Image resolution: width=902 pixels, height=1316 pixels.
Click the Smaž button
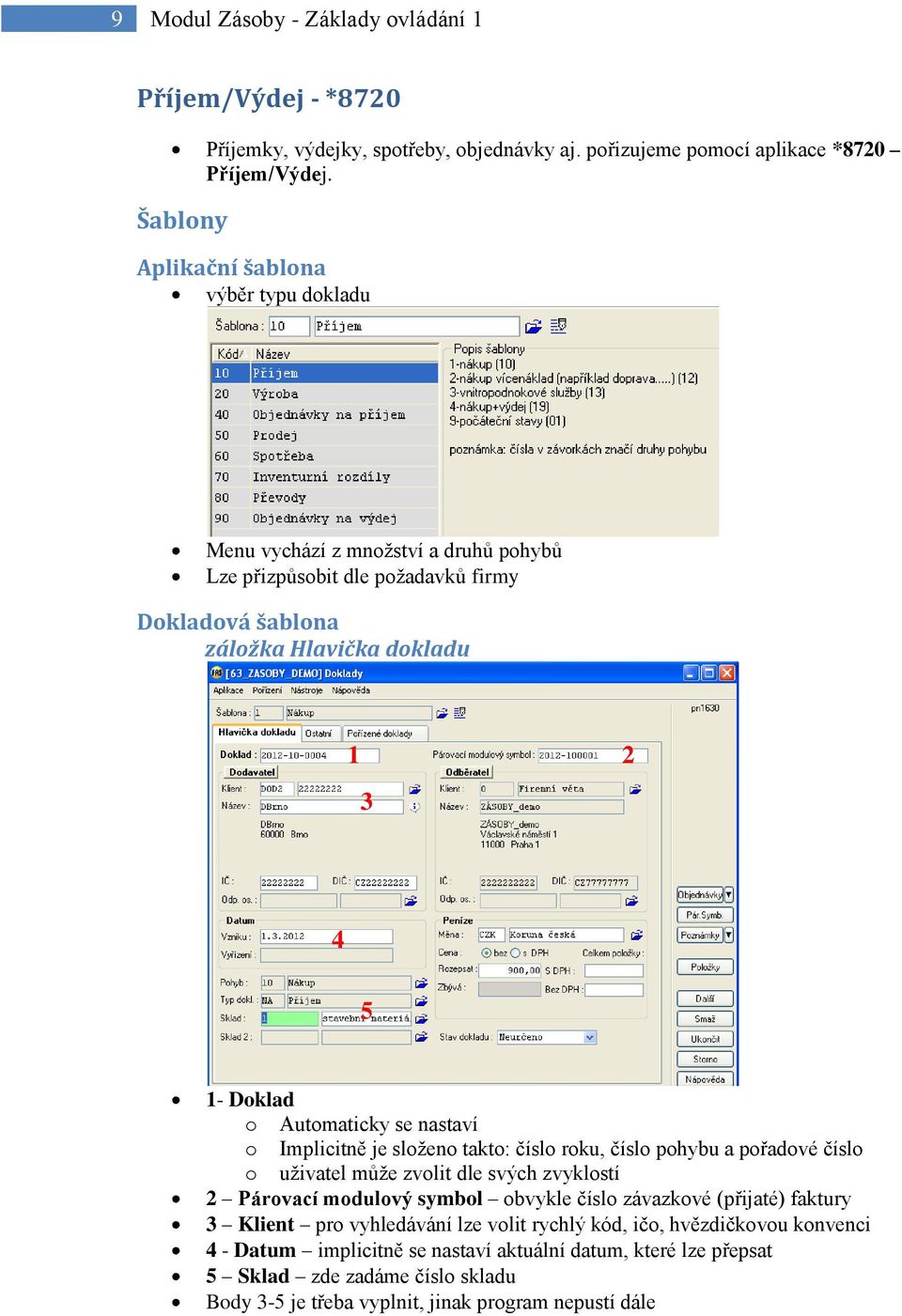[x=705, y=1019]
